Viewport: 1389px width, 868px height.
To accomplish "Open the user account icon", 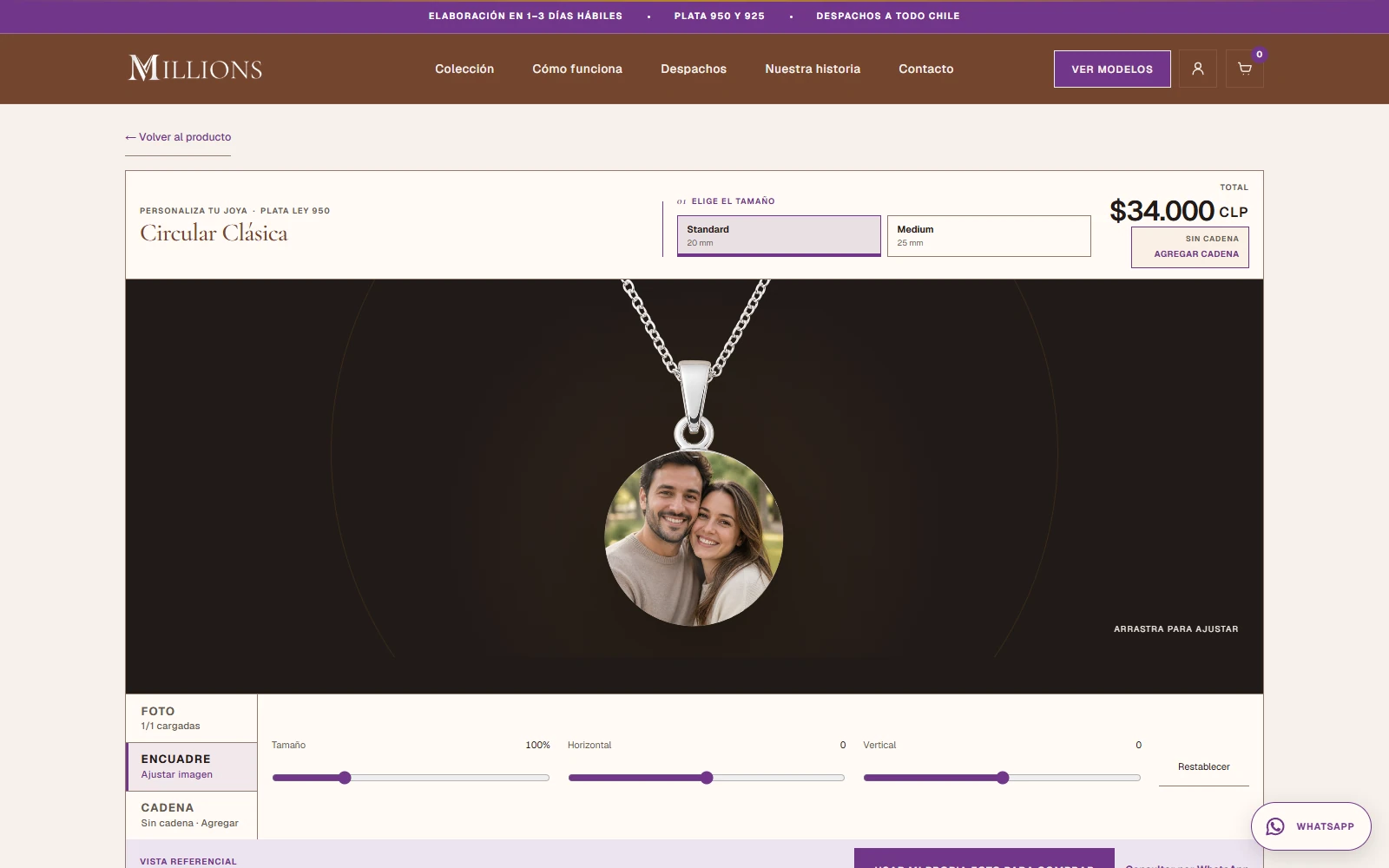I will coord(1197,69).
